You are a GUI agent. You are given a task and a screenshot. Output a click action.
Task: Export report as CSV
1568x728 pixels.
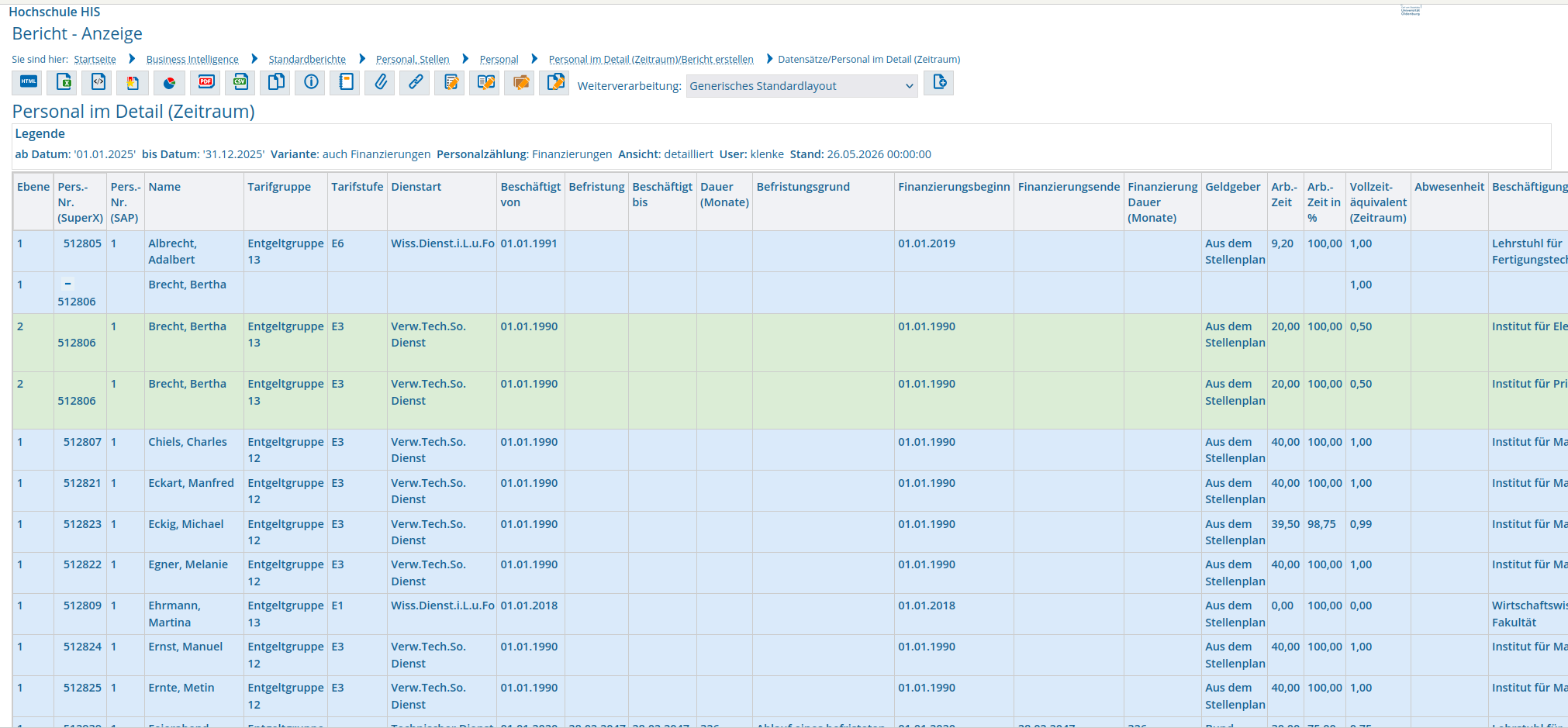point(240,82)
